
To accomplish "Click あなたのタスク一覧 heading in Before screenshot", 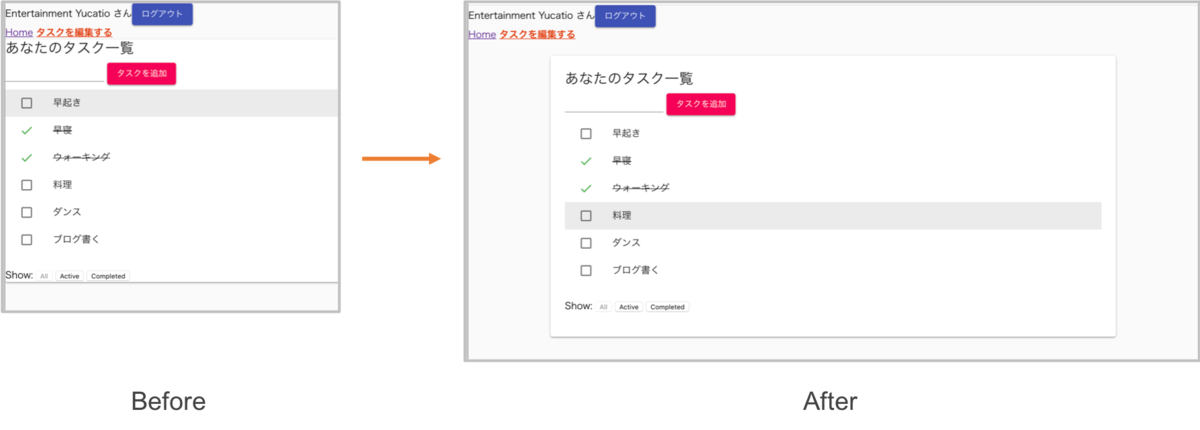I will tap(70, 48).
